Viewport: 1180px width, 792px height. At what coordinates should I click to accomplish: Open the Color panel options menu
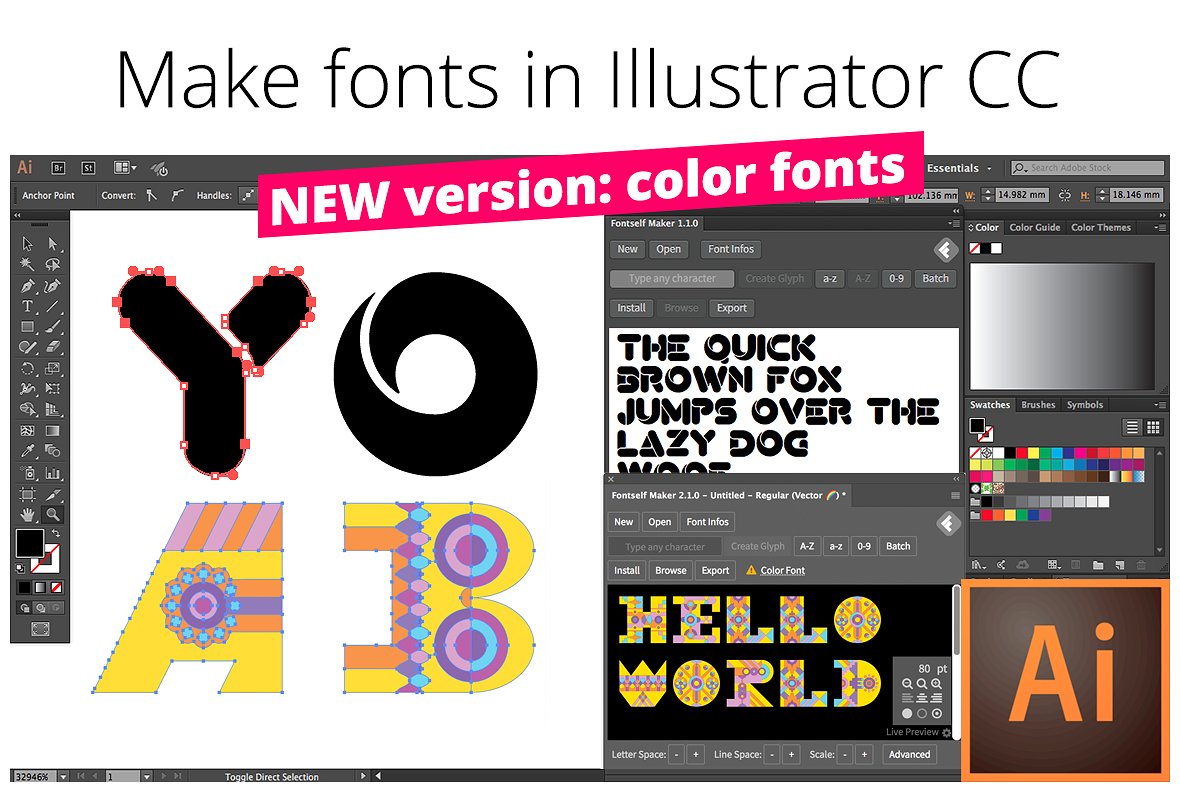click(1159, 226)
